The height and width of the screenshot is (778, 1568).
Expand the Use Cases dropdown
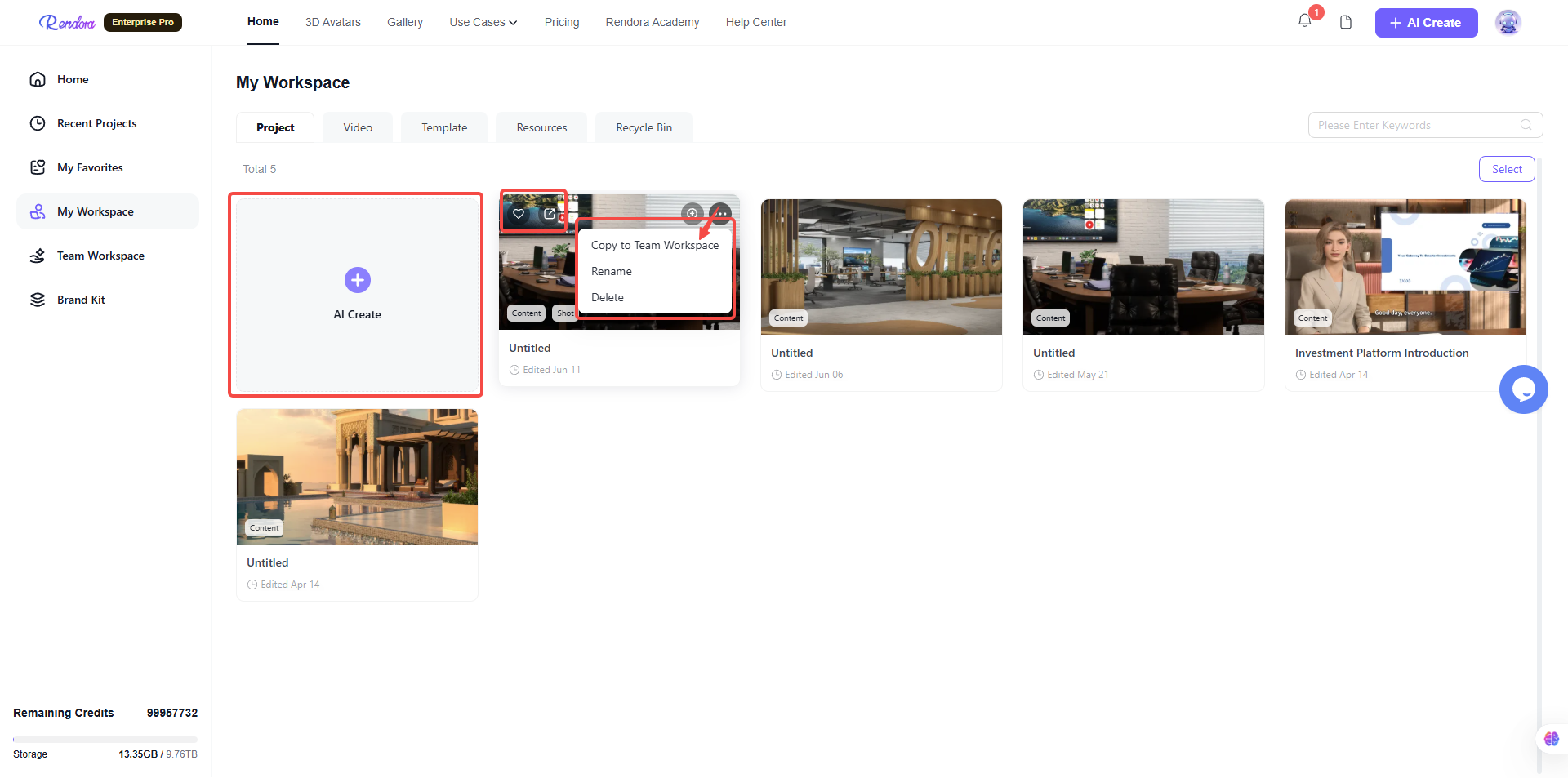click(483, 22)
